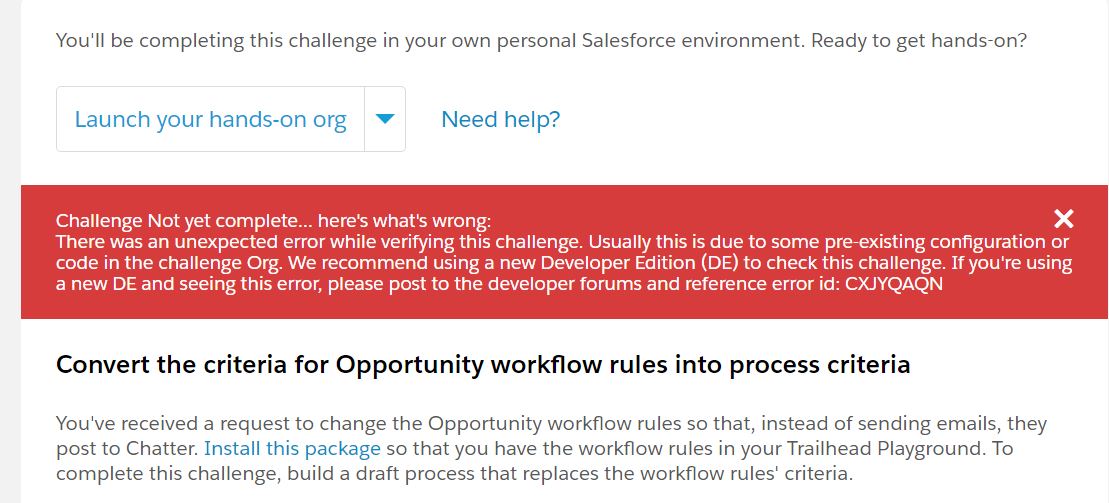Screen dimensions: 1109x503
Task: Click the Challenge Not yet complete message line
Action: pyautogui.click(x=273, y=221)
